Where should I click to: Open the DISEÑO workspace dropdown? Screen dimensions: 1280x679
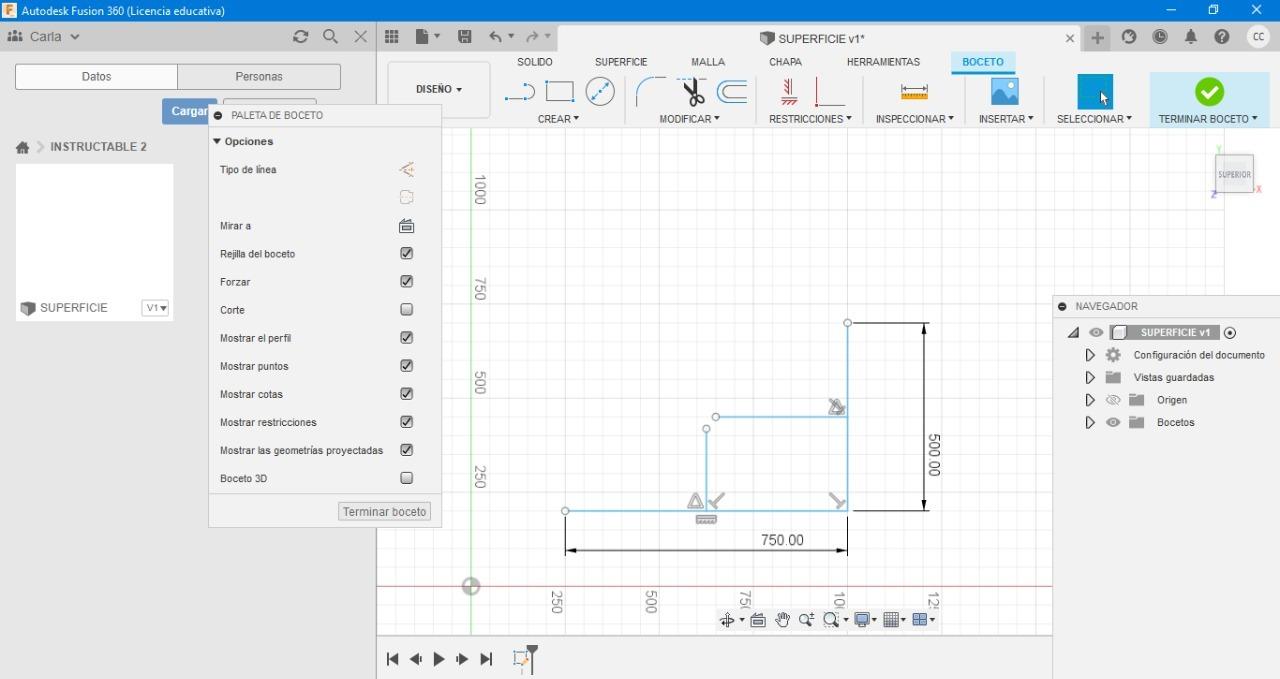[438, 89]
